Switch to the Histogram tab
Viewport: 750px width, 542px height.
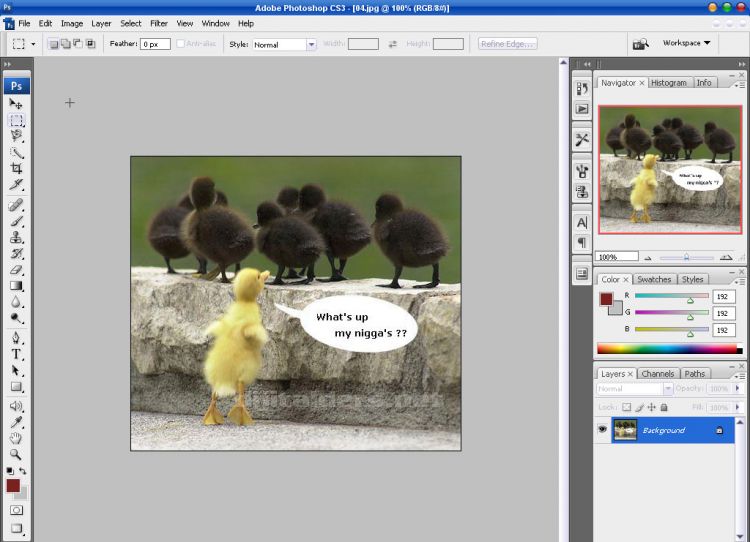pyautogui.click(x=669, y=83)
